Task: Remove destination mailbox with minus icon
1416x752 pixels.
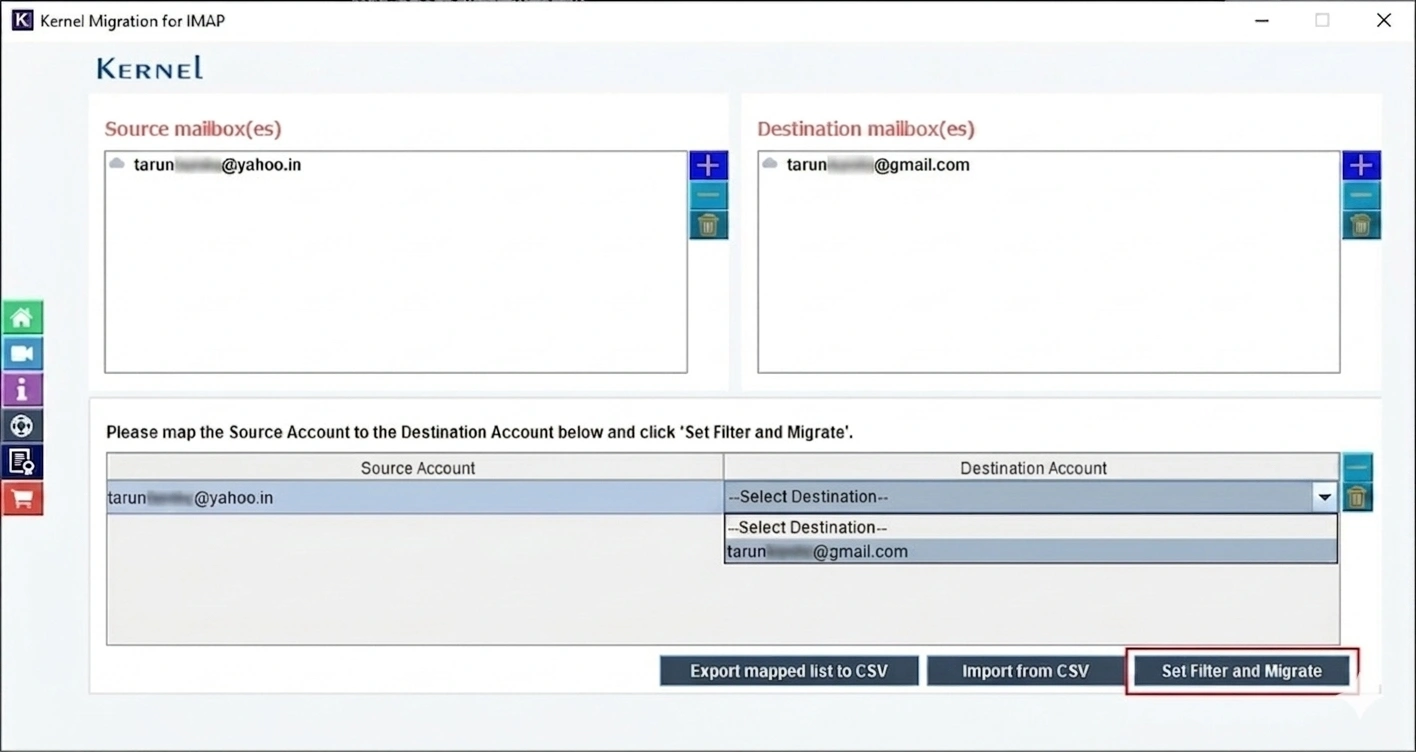Action: coord(1361,196)
